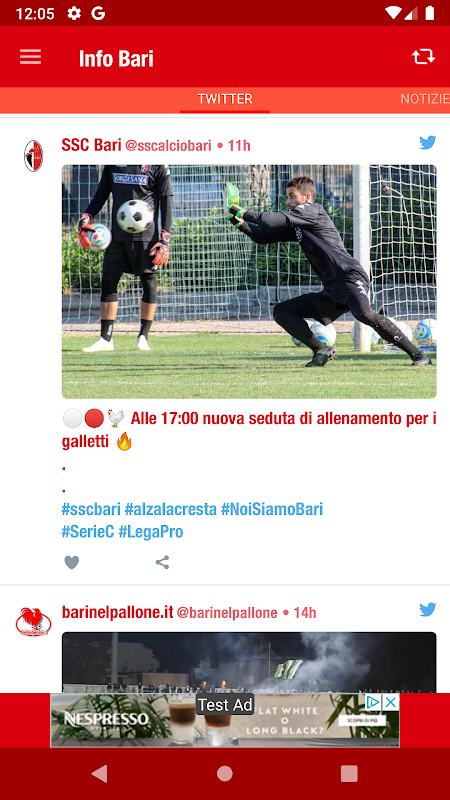Share the SSC Bari tweet
This screenshot has width=450, height=800.
click(162, 562)
